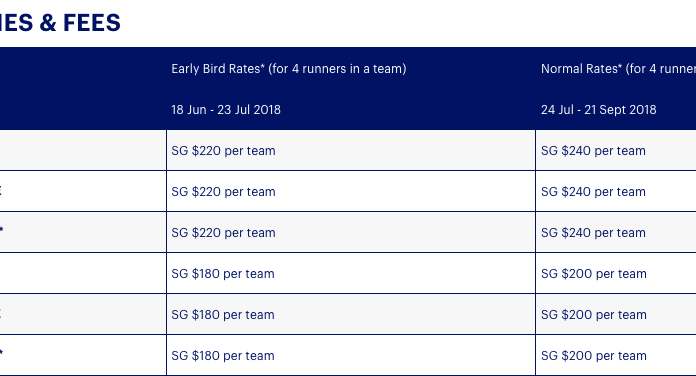The height and width of the screenshot is (376, 696).
Task: Select the '24 Jul - 21 Sept 2018' date text
Action: point(598,110)
